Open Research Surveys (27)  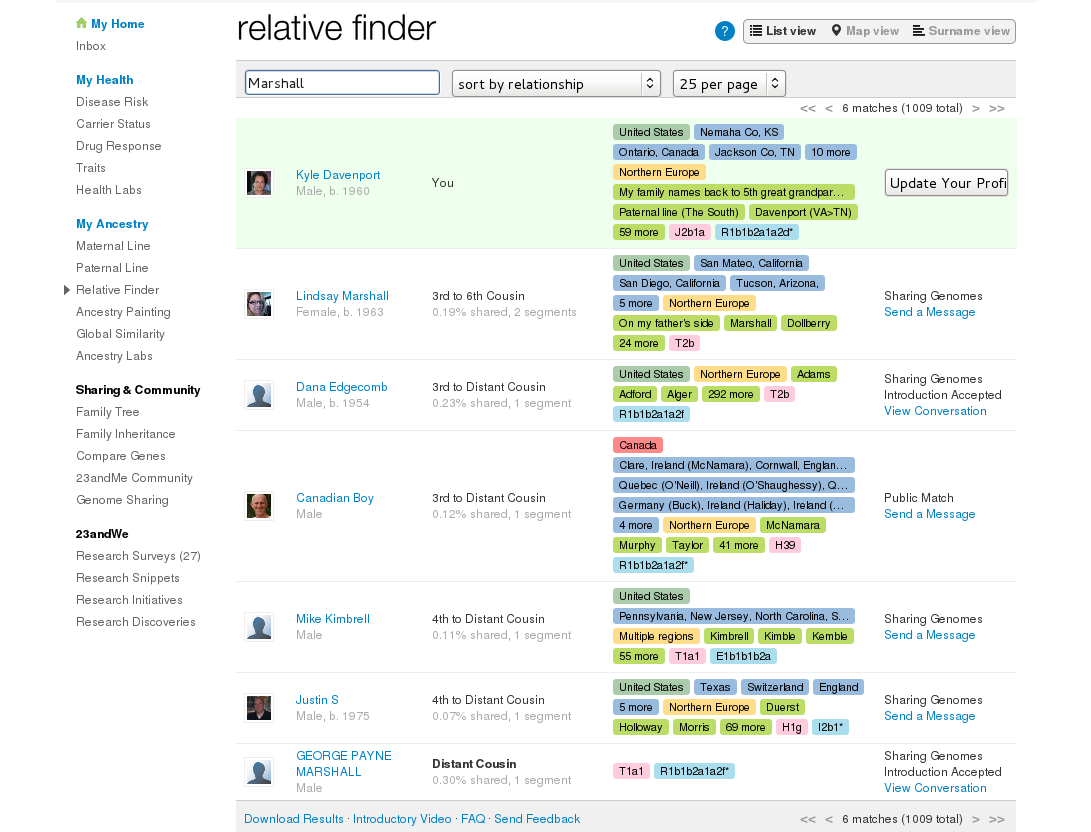[x=138, y=556]
